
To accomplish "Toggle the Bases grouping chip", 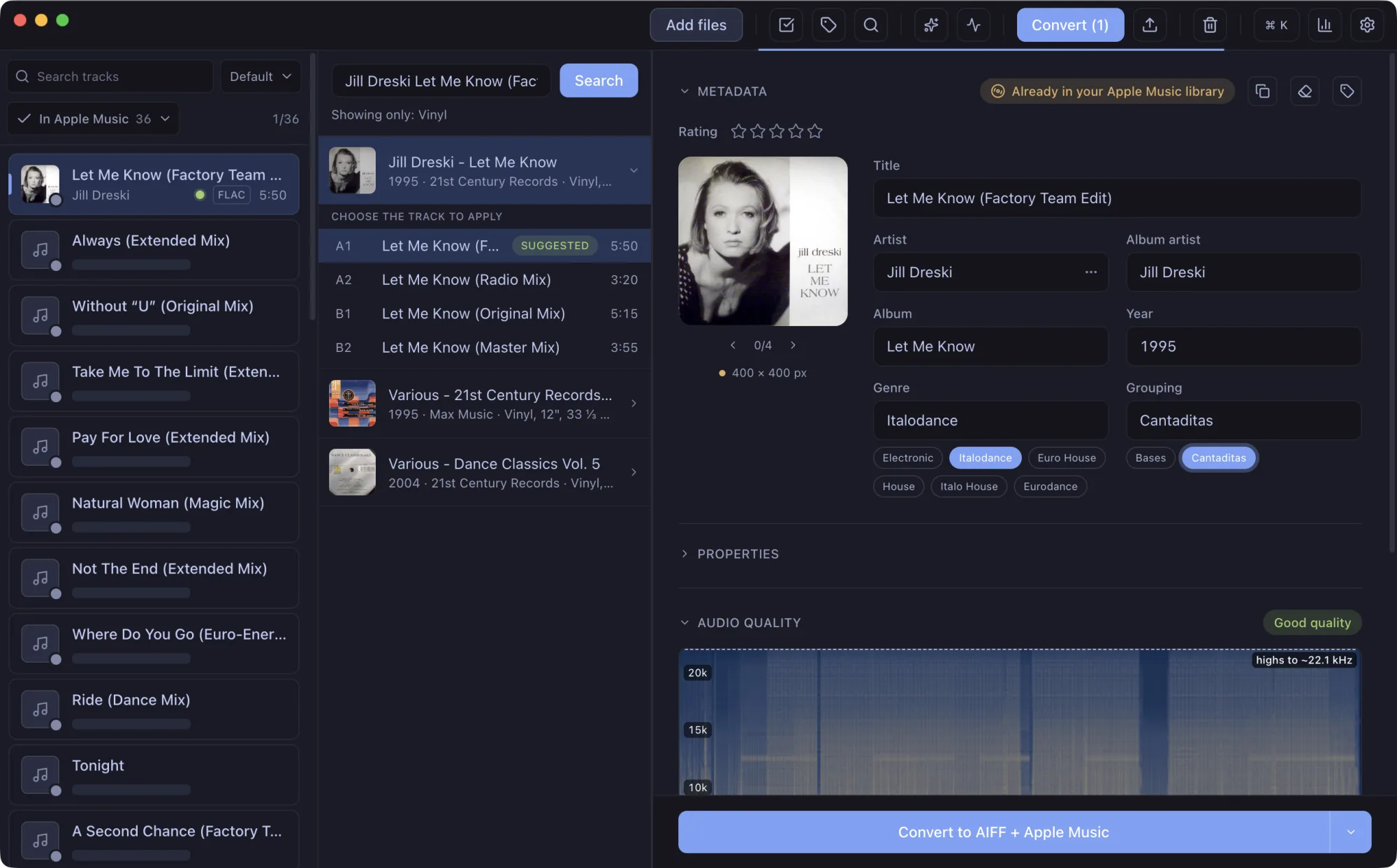I will click(x=1150, y=458).
